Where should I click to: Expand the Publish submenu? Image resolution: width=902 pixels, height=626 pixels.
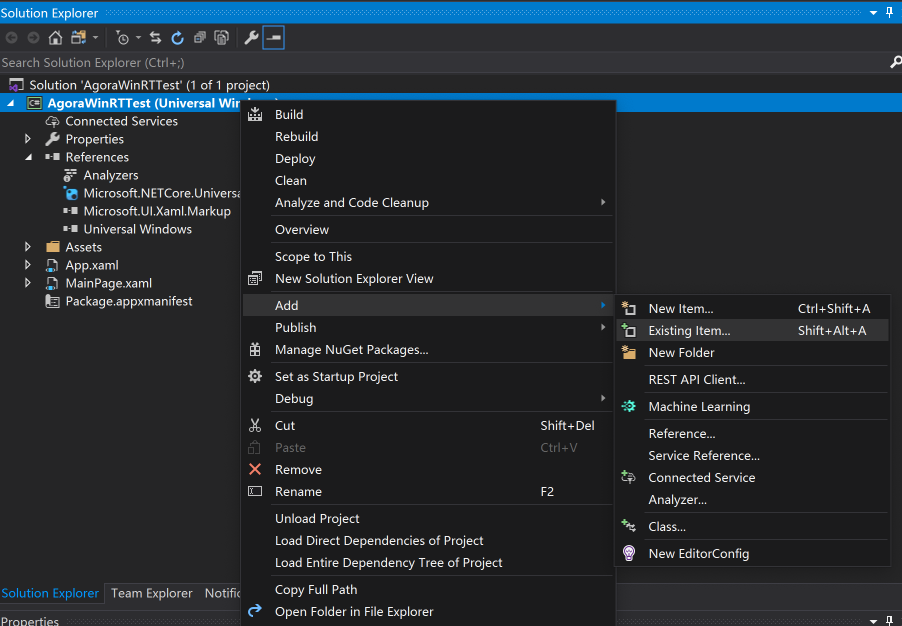429,327
